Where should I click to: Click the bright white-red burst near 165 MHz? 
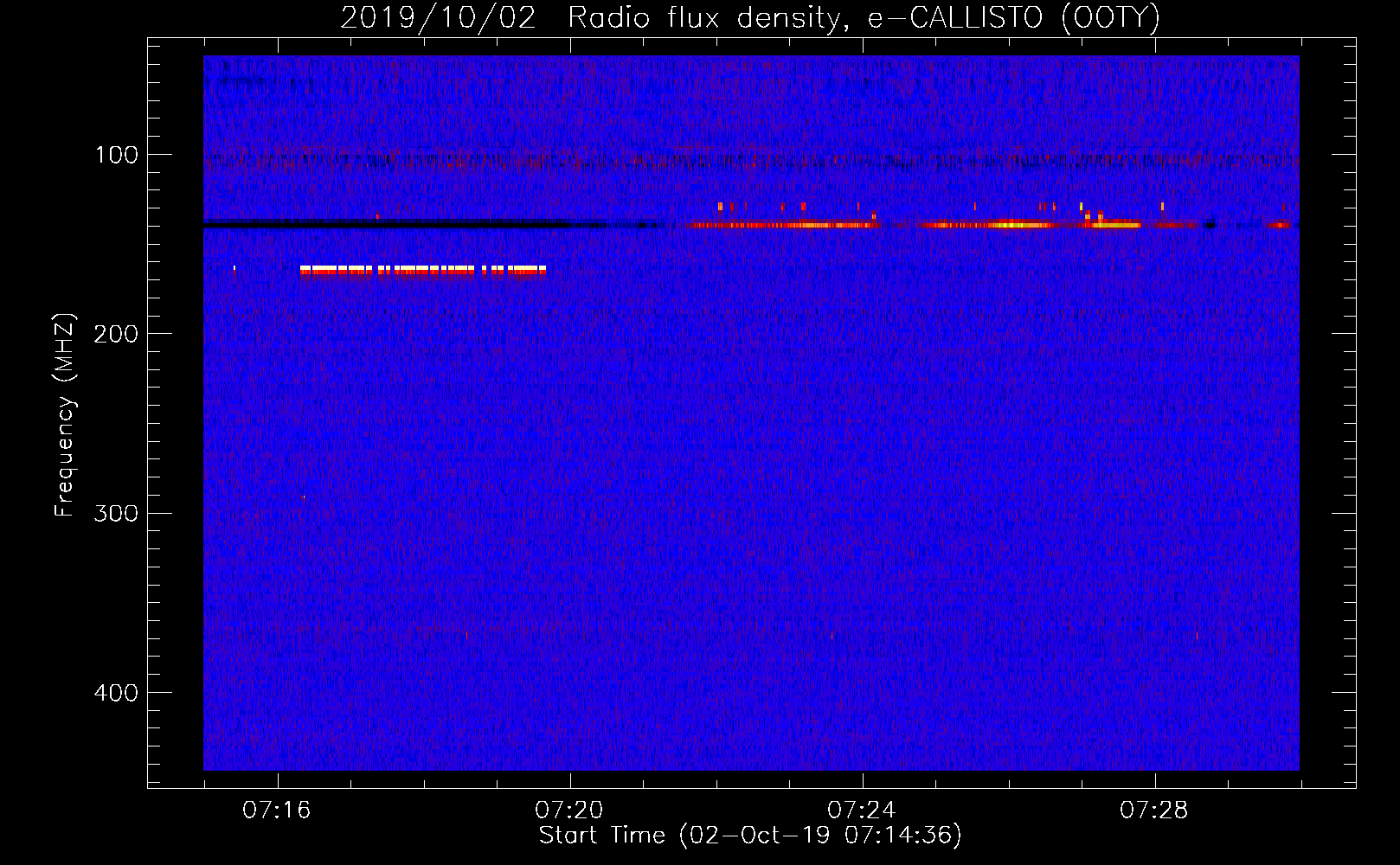(x=423, y=270)
